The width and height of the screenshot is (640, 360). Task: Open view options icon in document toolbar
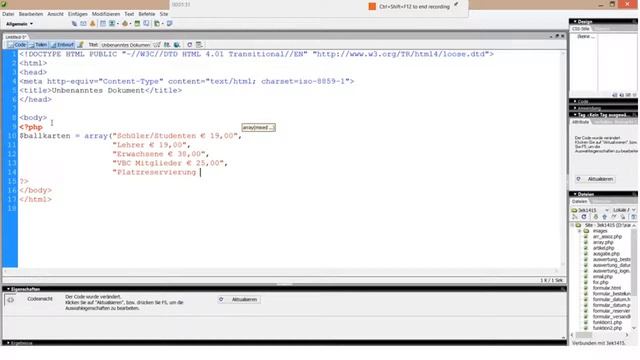pos(199,45)
